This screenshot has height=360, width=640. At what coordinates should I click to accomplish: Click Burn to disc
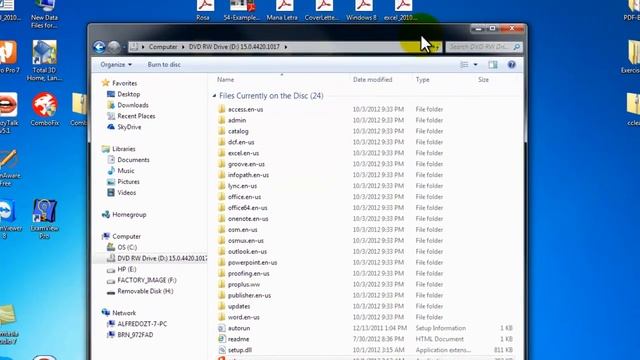pos(164,64)
